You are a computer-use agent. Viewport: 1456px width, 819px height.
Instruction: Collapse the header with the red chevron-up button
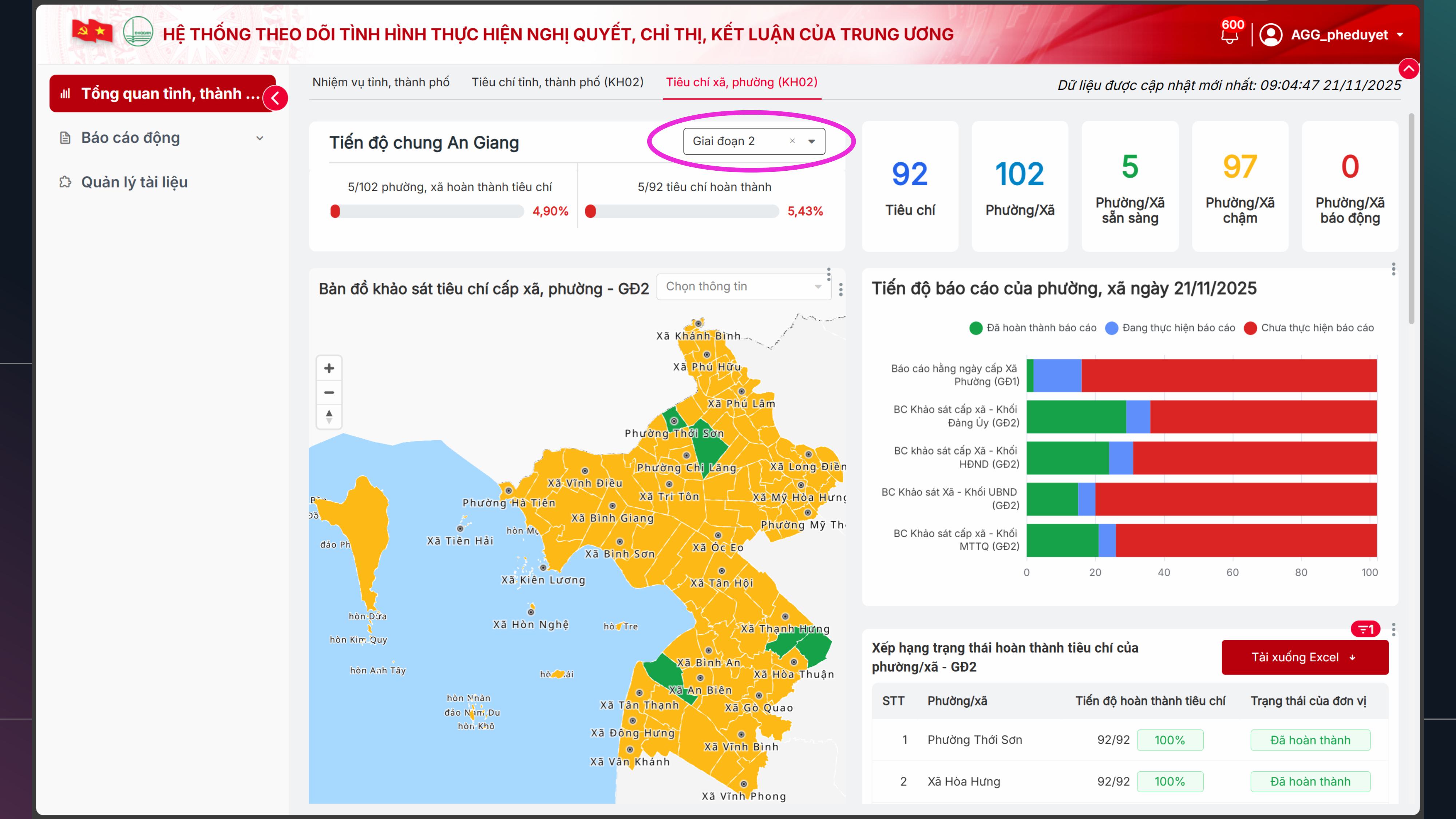pos(1409,69)
